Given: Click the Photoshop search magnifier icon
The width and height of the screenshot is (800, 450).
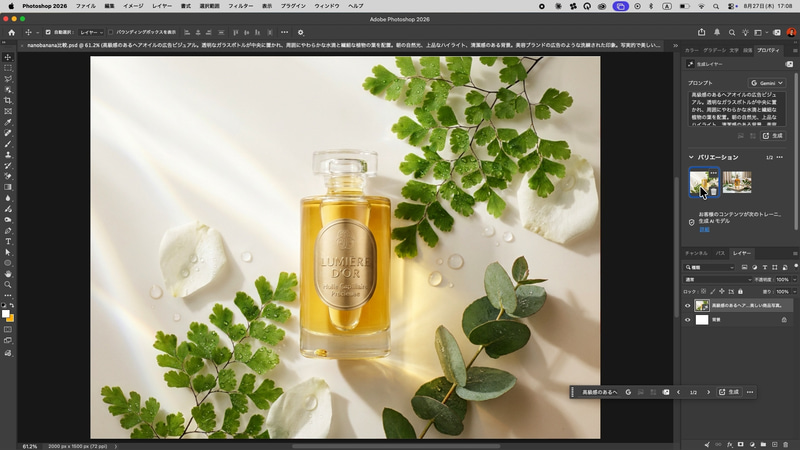Looking at the screenshot, I should (732, 32).
